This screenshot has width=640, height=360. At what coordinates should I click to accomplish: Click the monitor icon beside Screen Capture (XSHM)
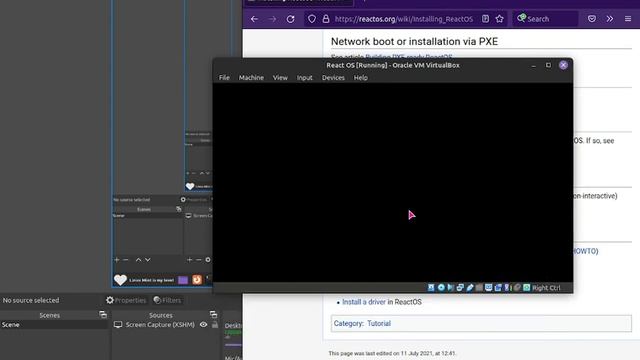118,325
